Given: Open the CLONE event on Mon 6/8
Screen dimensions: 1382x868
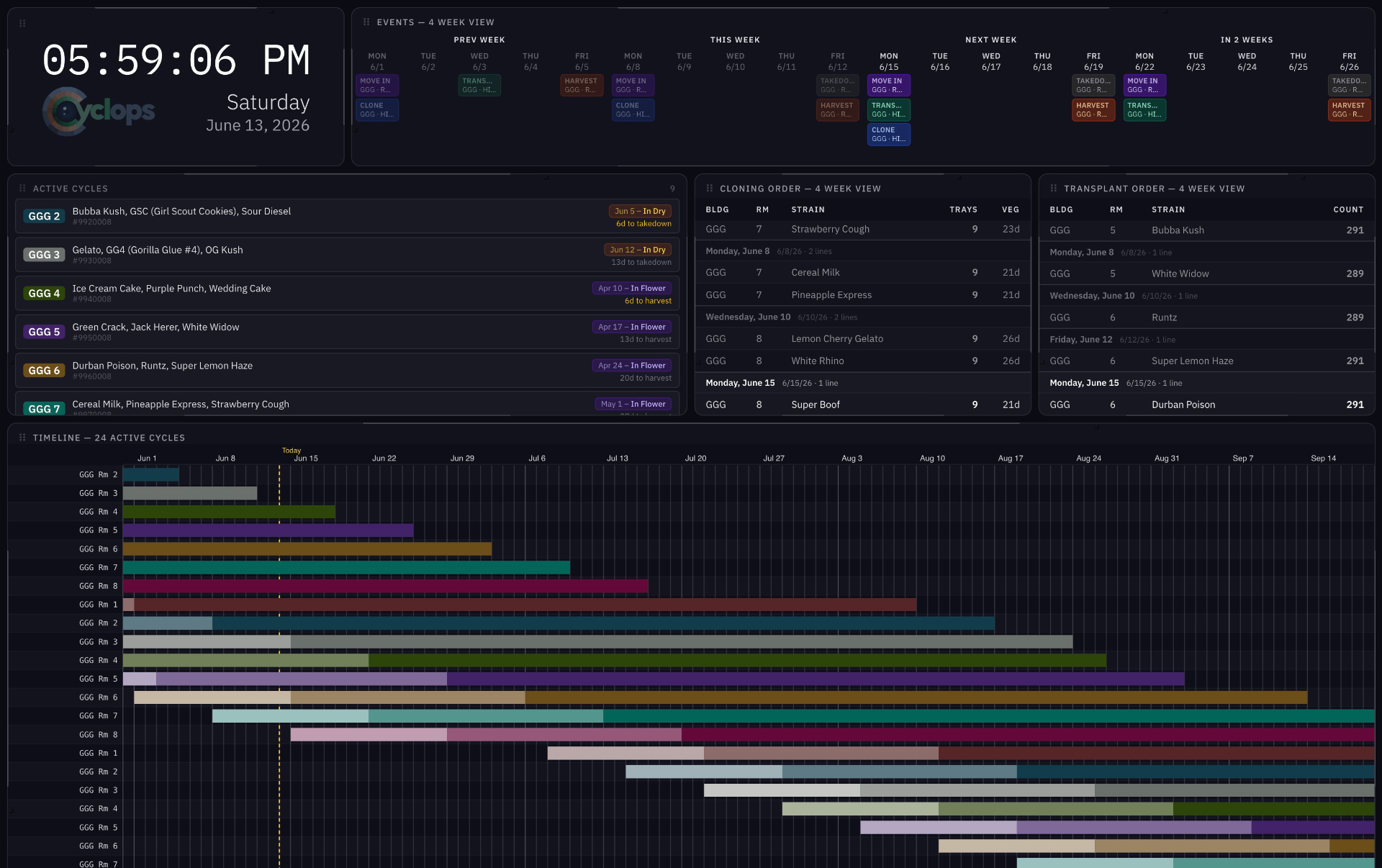Looking at the screenshot, I should tap(633, 110).
